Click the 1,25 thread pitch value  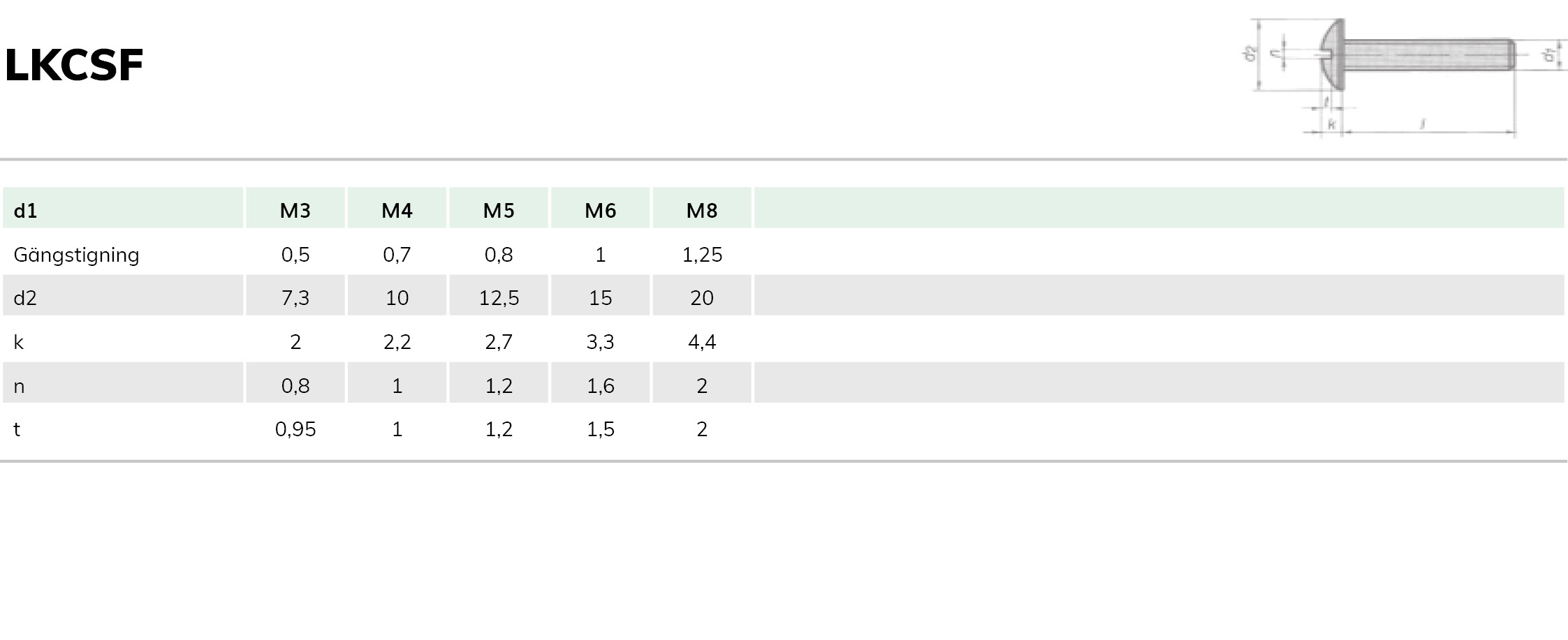[x=702, y=255]
